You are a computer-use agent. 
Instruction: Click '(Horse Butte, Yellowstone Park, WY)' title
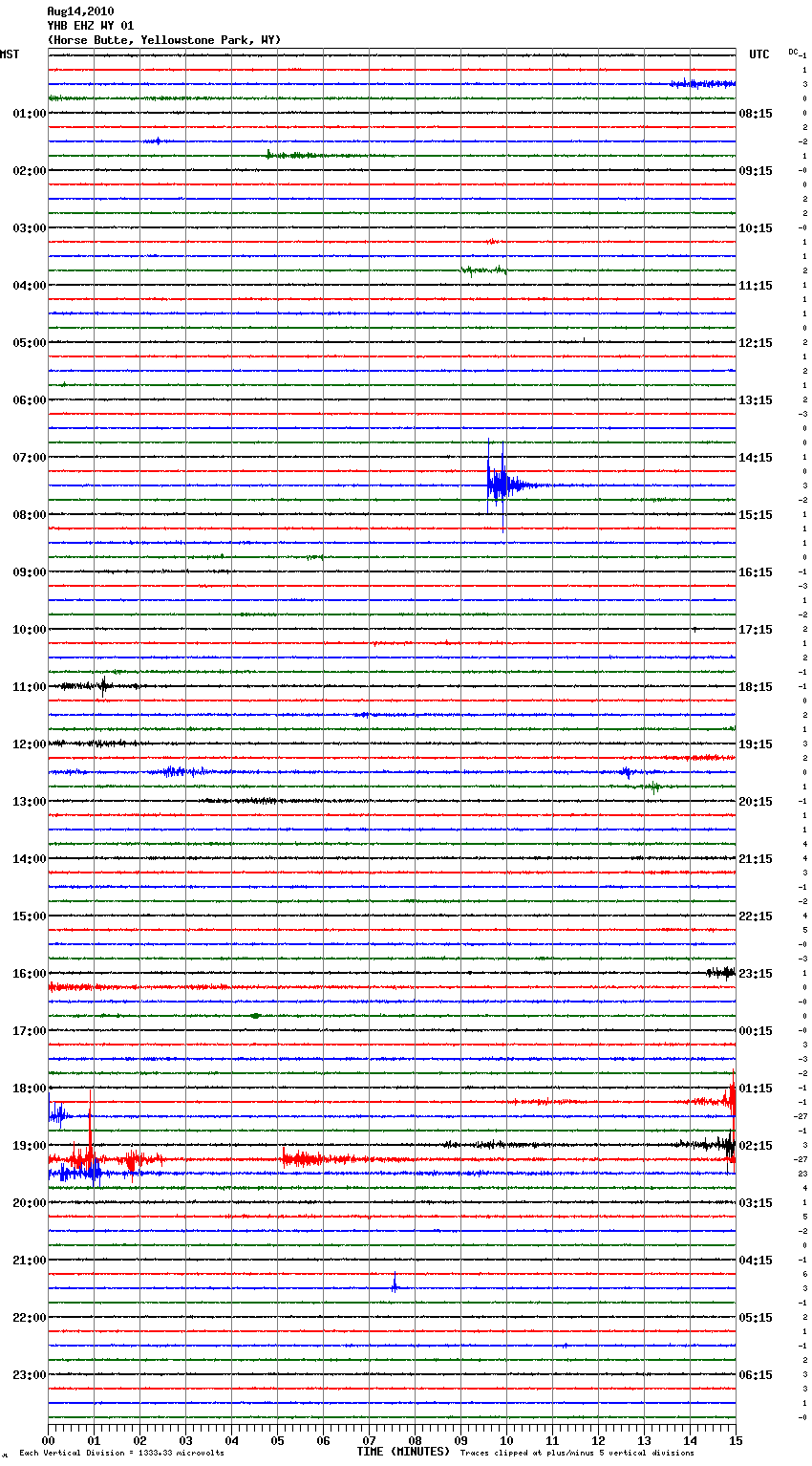163,40
